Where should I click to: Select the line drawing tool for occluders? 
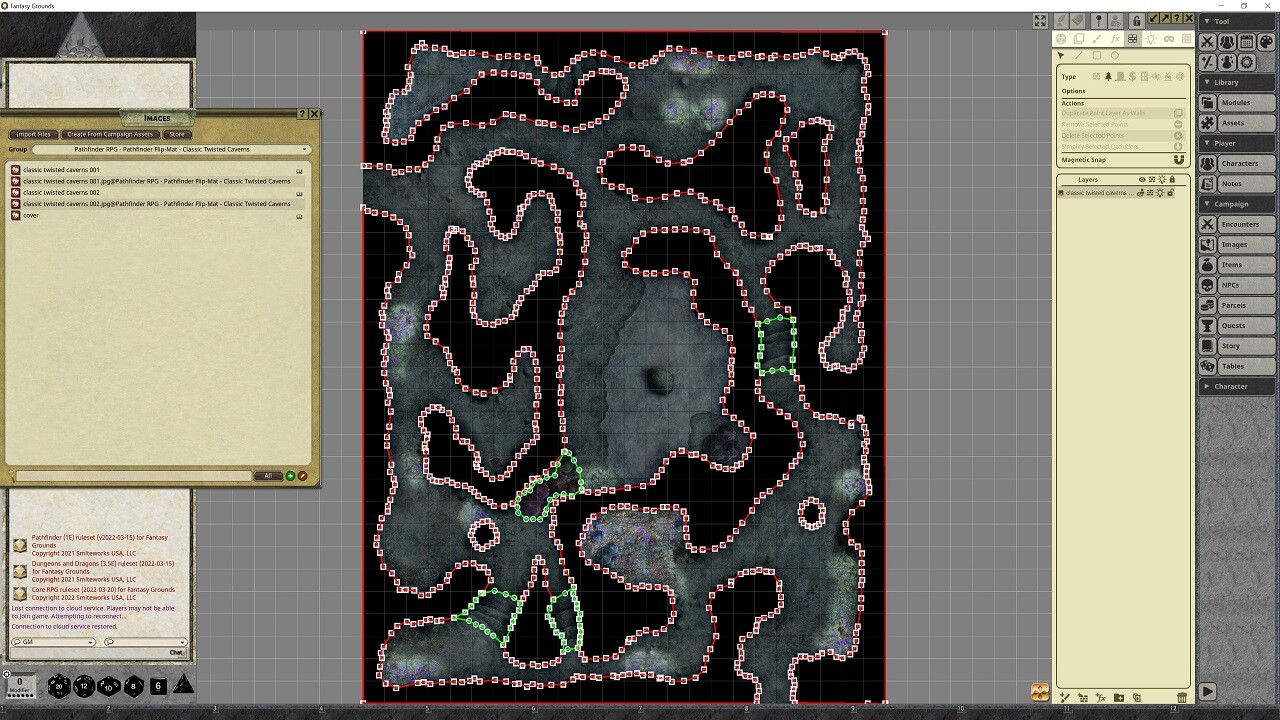[1079, 55]
